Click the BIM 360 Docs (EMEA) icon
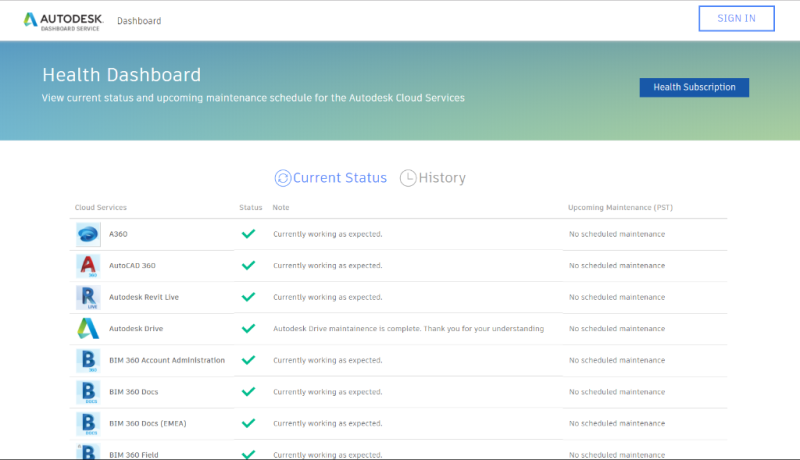800x460 pixels. 88,424
